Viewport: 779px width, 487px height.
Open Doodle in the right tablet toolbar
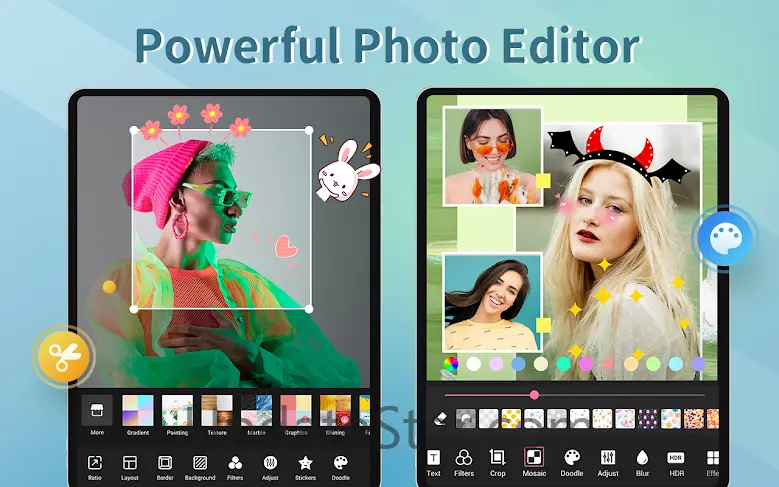572,463
